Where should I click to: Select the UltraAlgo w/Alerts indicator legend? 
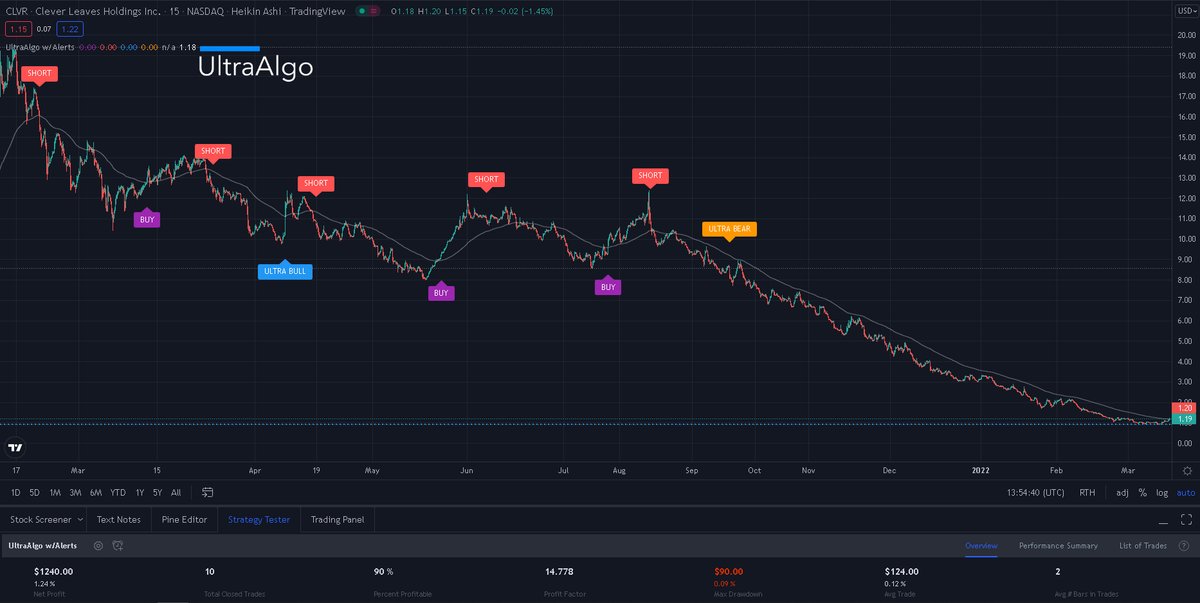click(x=40, y=47)
